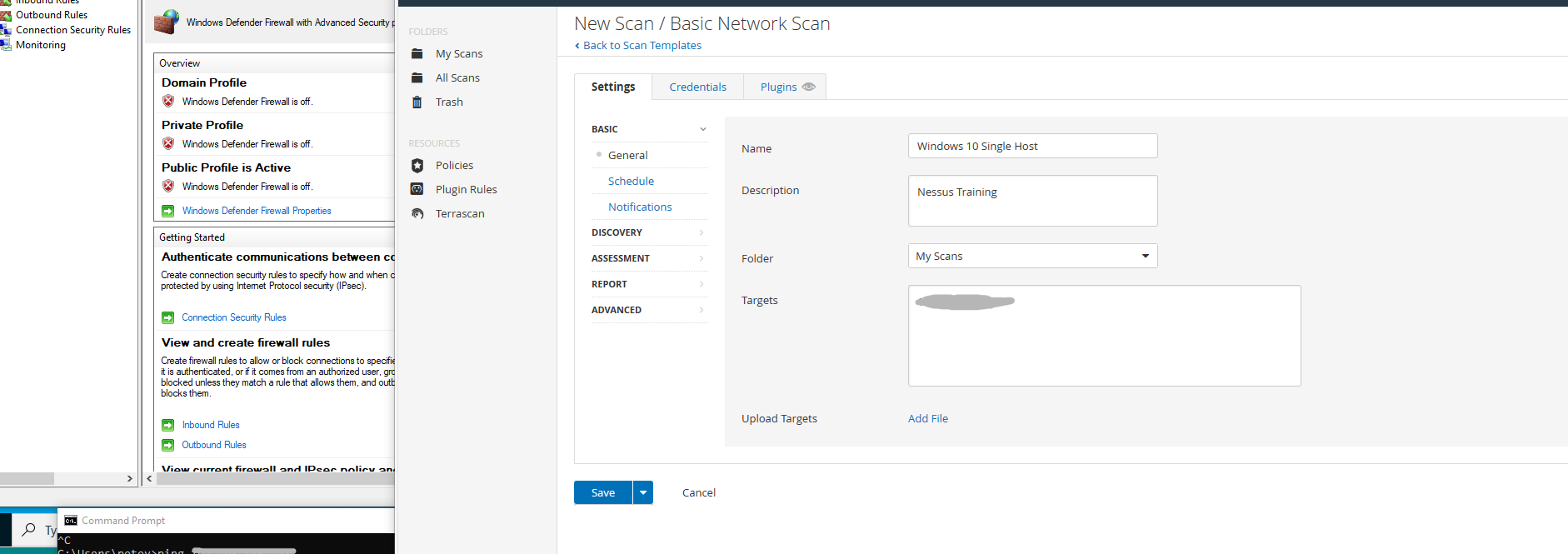The image size is (1568, 554).
Task: Open Plugin Rules in the sidebar
Action: point(466,189)
